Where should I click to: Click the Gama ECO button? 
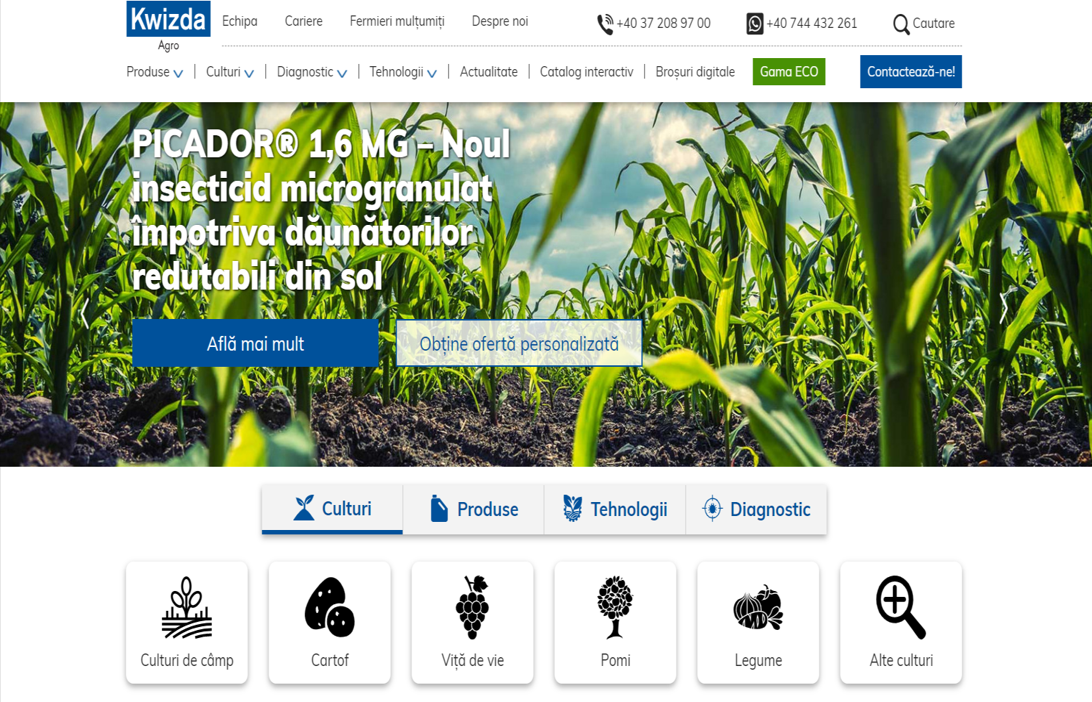pyautogui.click(x=789, y=72)
